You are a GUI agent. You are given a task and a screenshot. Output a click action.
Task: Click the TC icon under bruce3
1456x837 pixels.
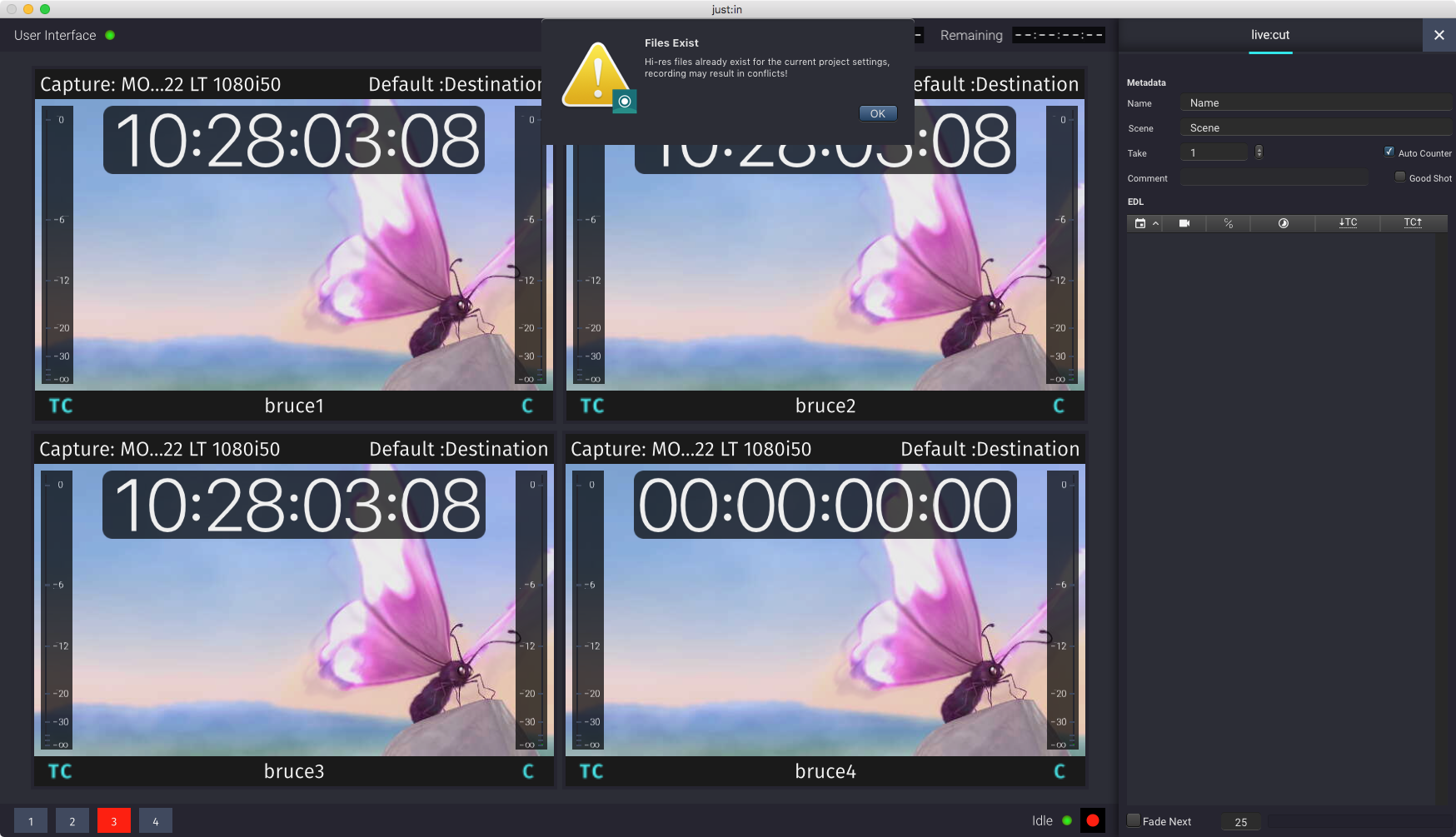60,771
